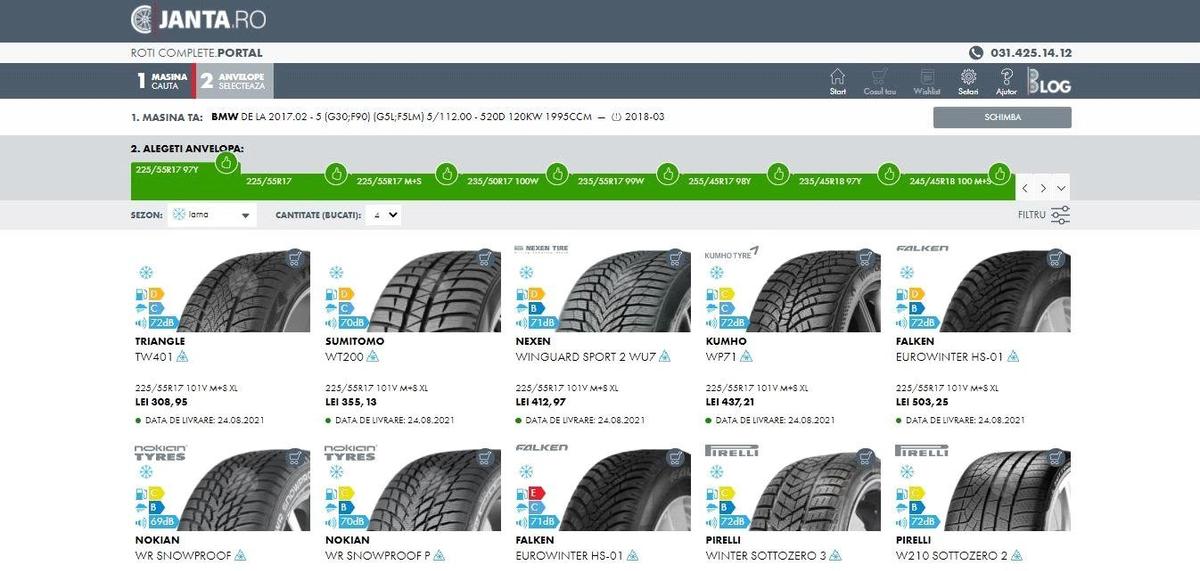1200x571 pixels.
Task: Click snowflake info icon next to WINGUARD SPORT 2 WU7
Action: (665, 356)
